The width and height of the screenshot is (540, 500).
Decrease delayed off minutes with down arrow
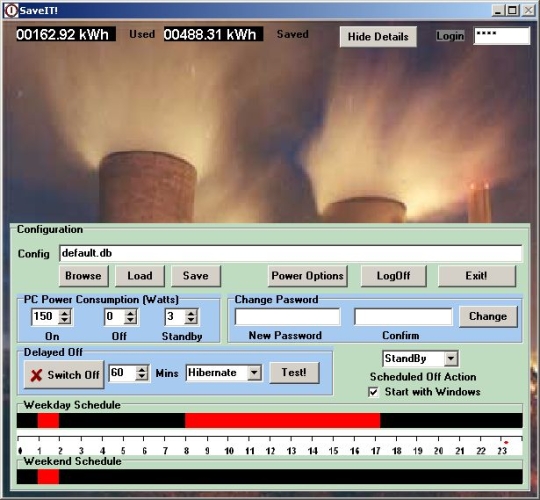click(x=142, y=377)
